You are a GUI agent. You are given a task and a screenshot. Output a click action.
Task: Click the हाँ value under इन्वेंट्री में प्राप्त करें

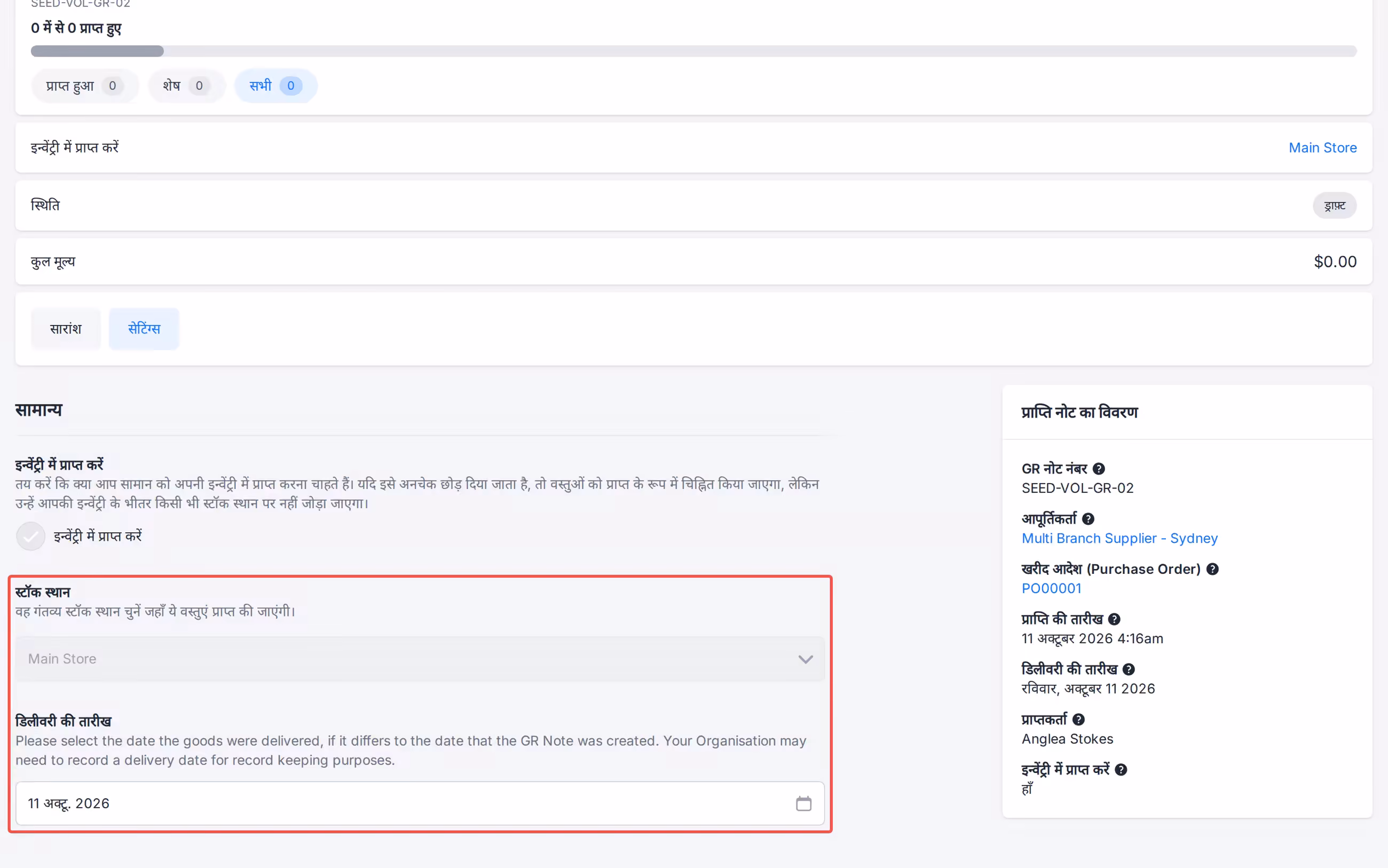[x=1027, y=790]
